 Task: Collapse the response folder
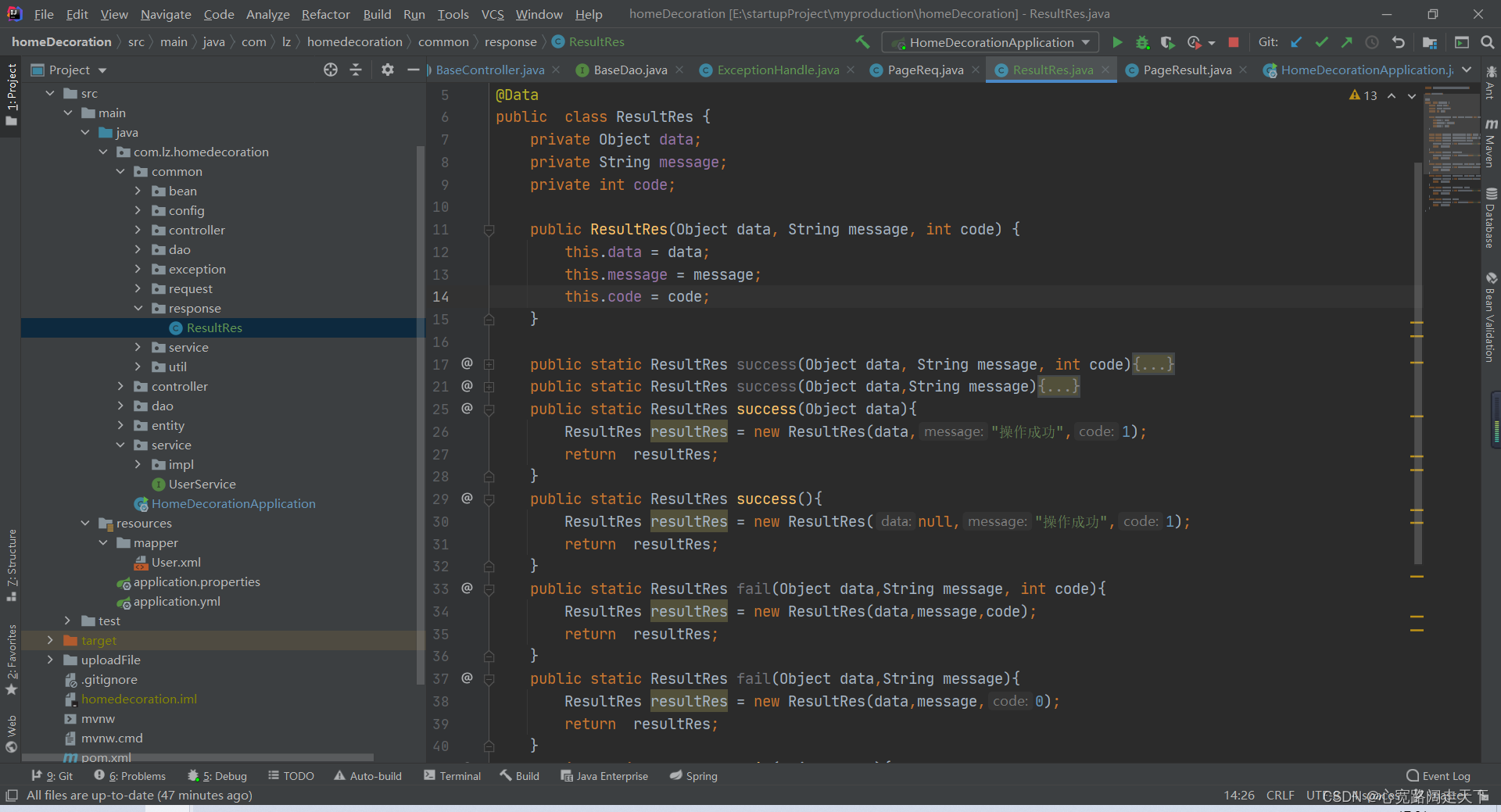point(138,308)
